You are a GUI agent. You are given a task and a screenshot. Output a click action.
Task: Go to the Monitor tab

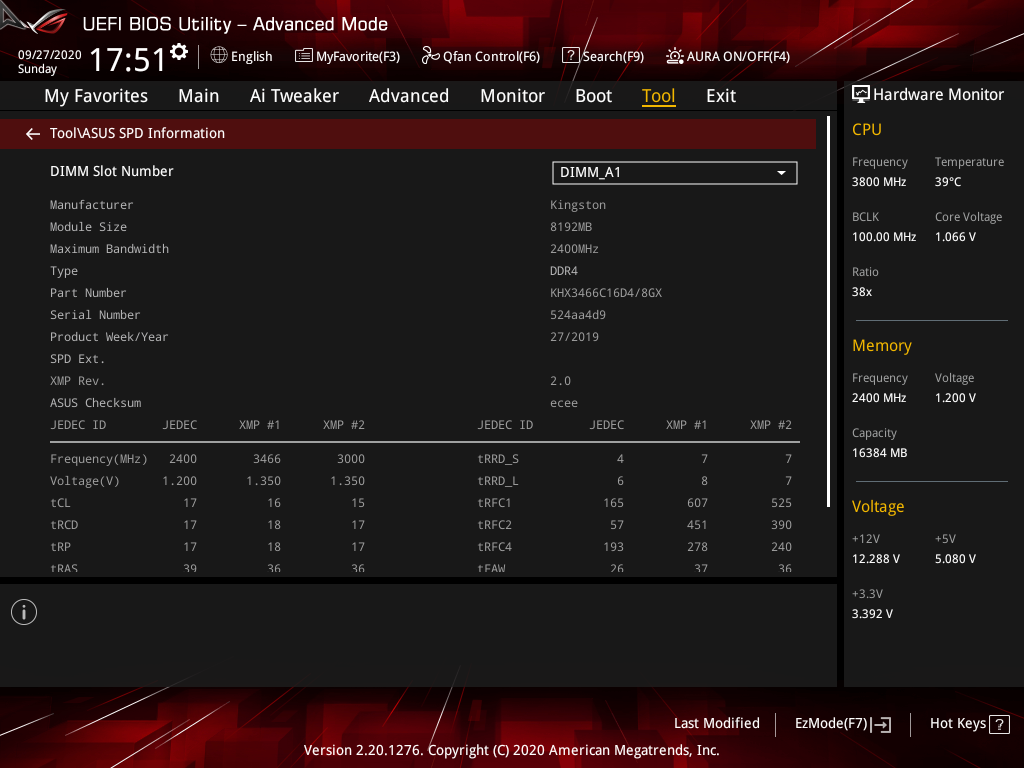pyautogui.click(x=512, y=96)
